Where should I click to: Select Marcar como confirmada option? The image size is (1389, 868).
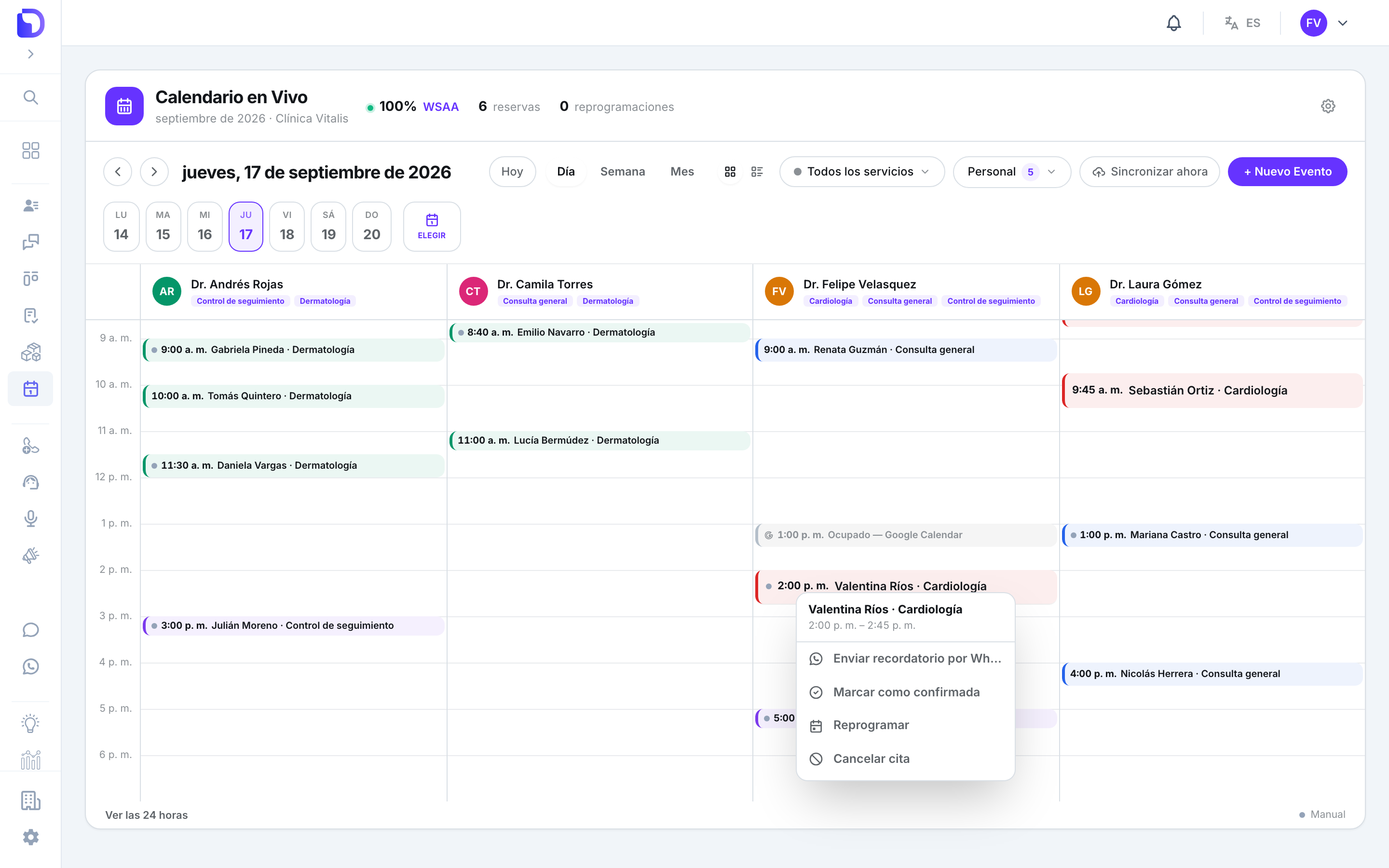(906, 692)
